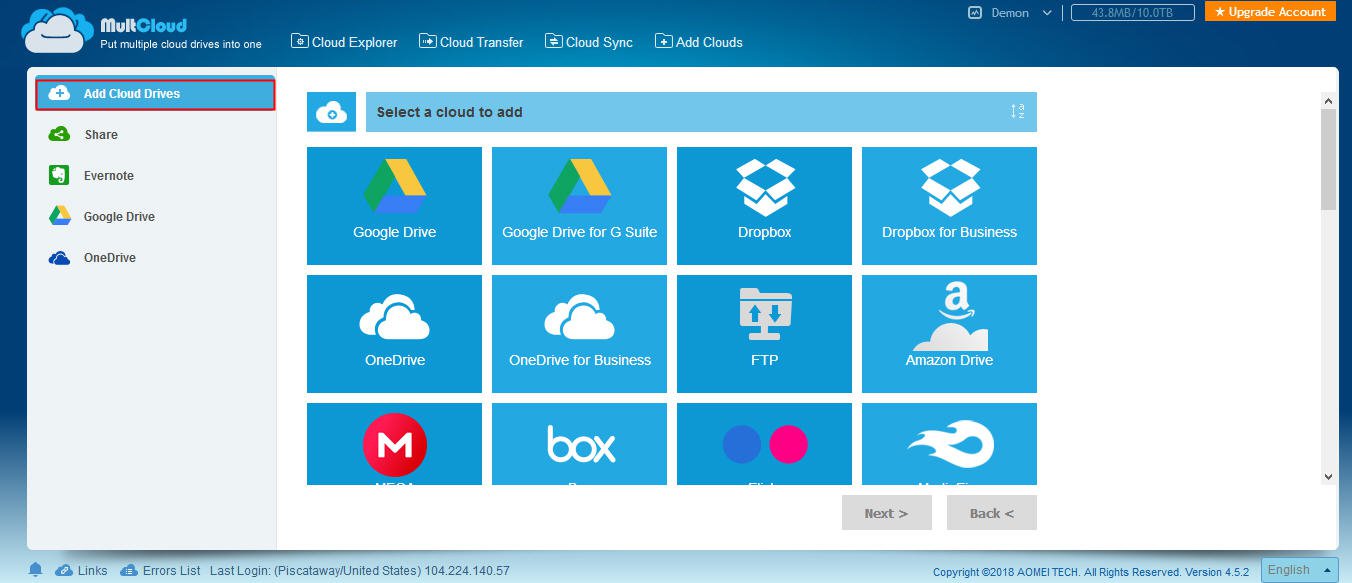Pick the OneDrive for Business tile
This screenshot has height=583, width=1352.
(579, 334)
